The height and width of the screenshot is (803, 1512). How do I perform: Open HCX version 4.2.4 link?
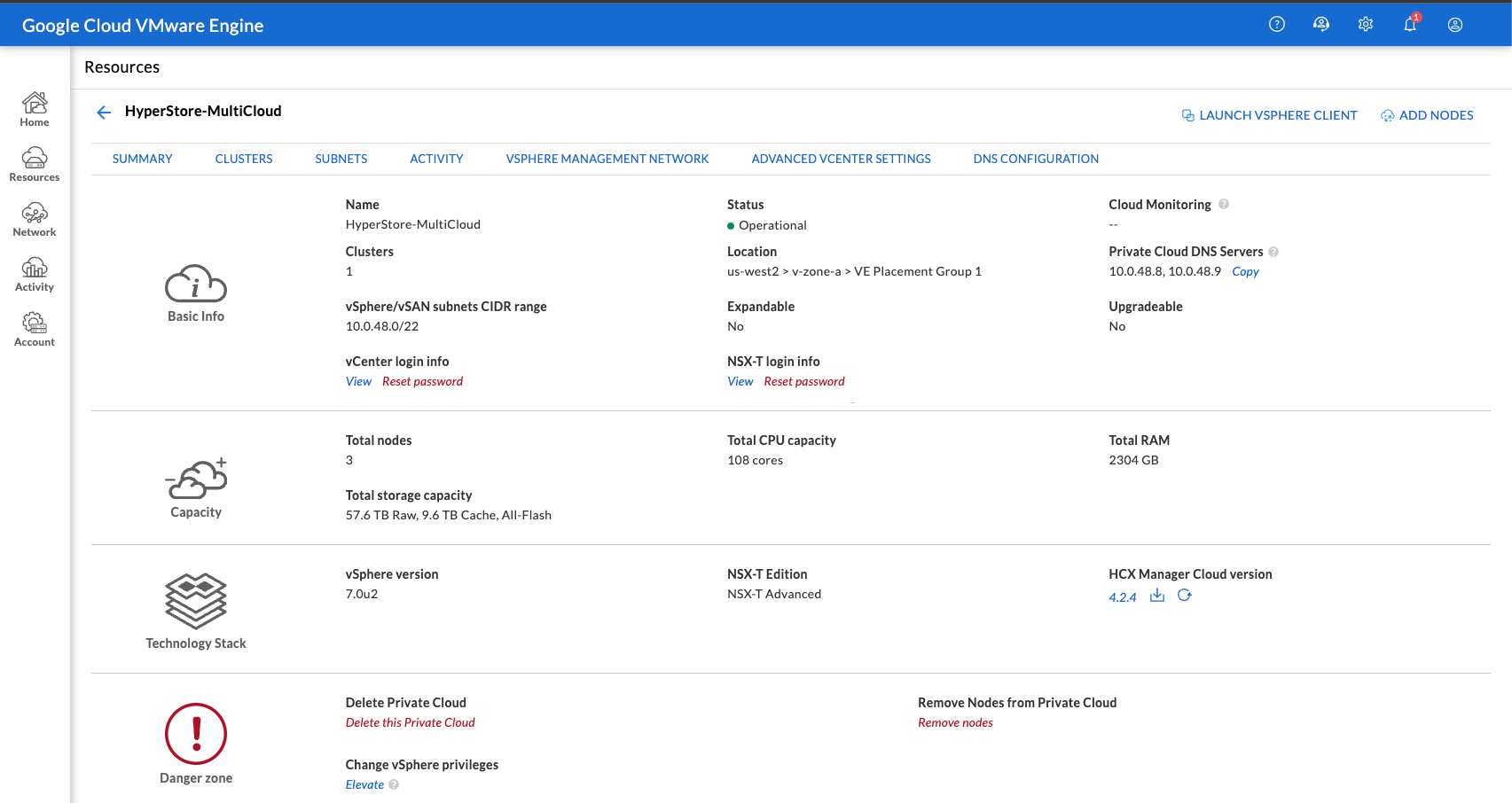pos(1123,597)
